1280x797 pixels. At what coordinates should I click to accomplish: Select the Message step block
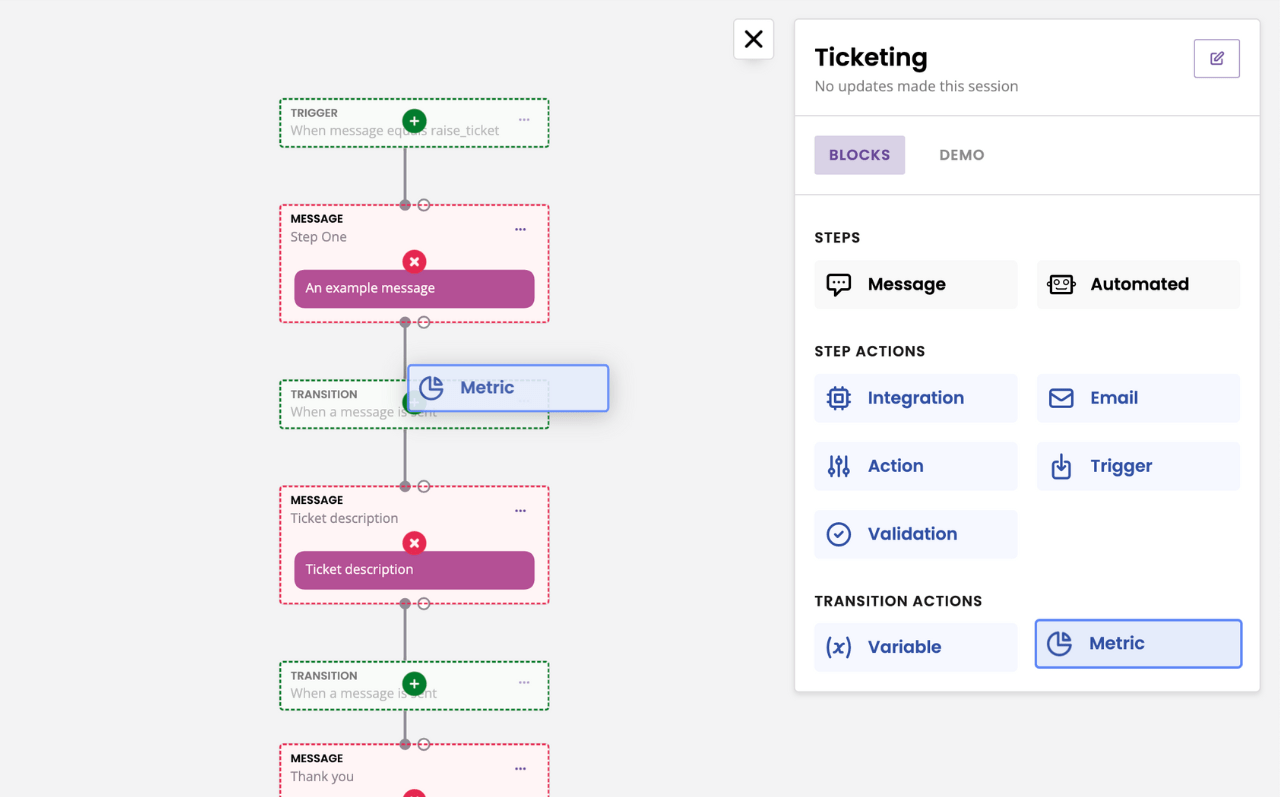coord(915,284)
